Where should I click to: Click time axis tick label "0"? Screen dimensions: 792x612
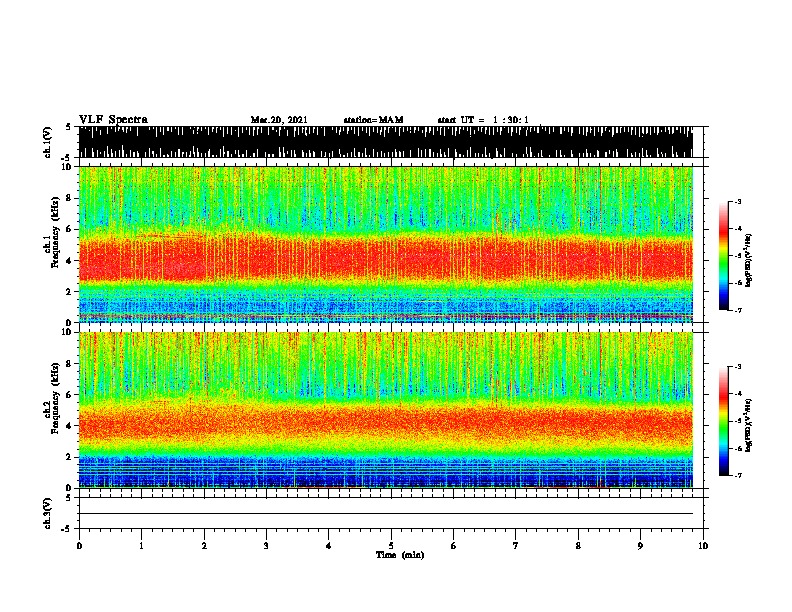79,545
